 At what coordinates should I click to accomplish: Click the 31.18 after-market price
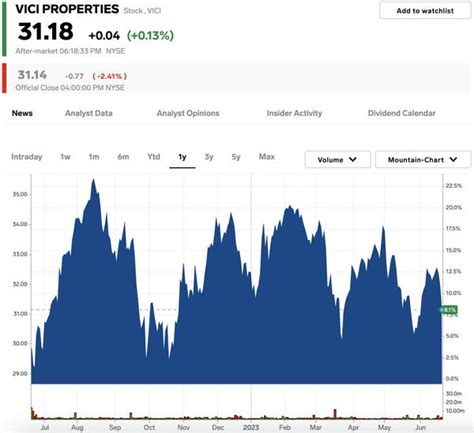click(46, 32)
